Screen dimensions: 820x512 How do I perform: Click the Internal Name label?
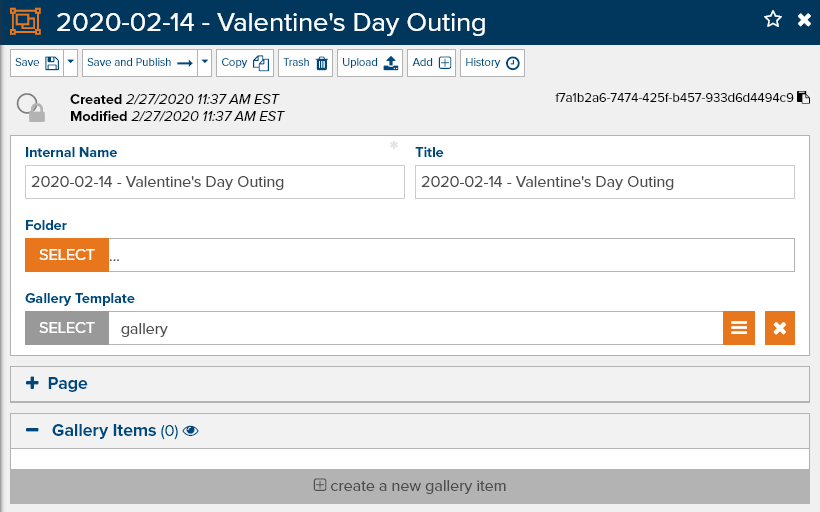(x=71, y=152)
